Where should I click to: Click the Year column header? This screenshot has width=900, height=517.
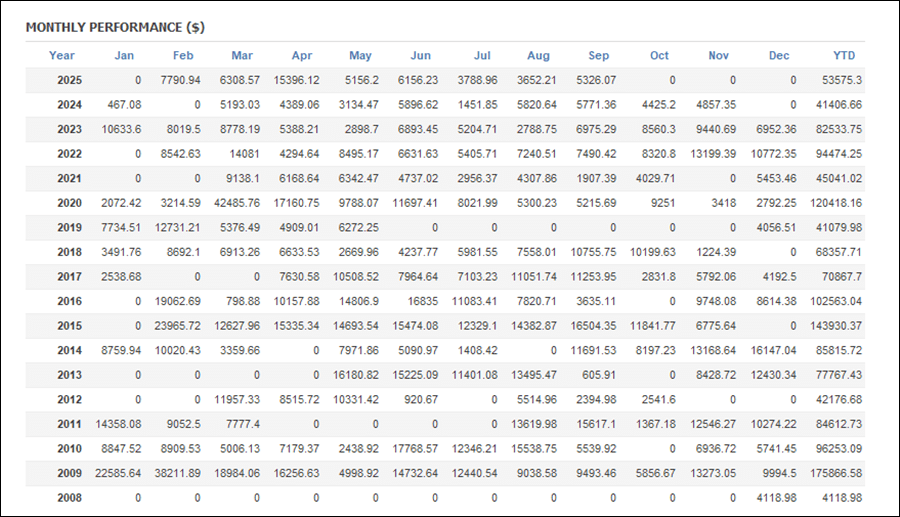point(62,56)
